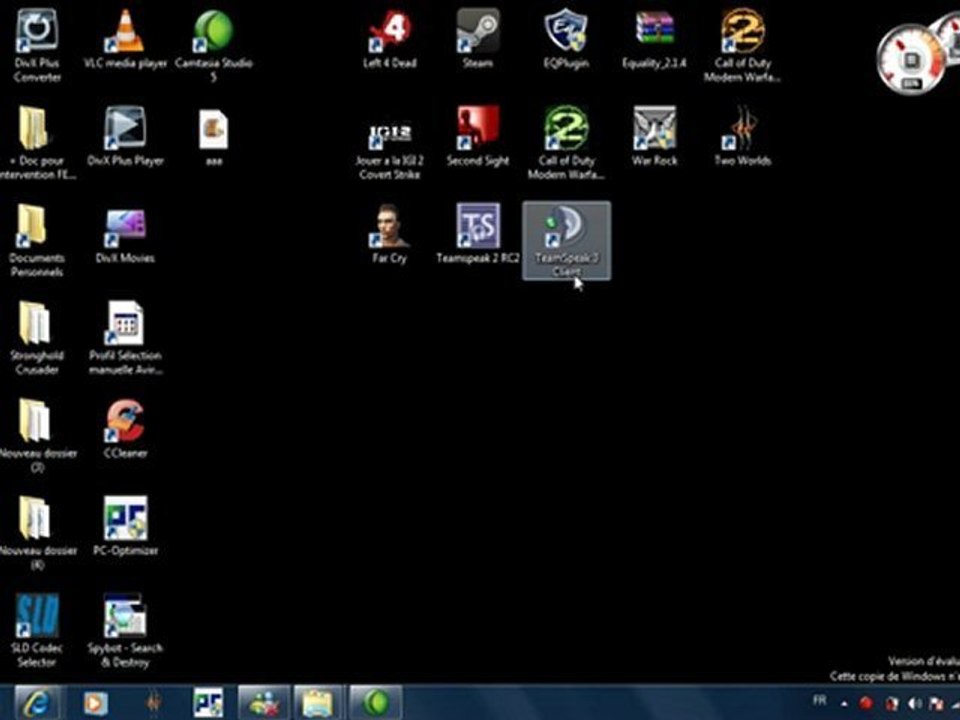Click the FR language indicator
Image resolution: width=960 pixels, height=720 pixels.
pos(819,700)
